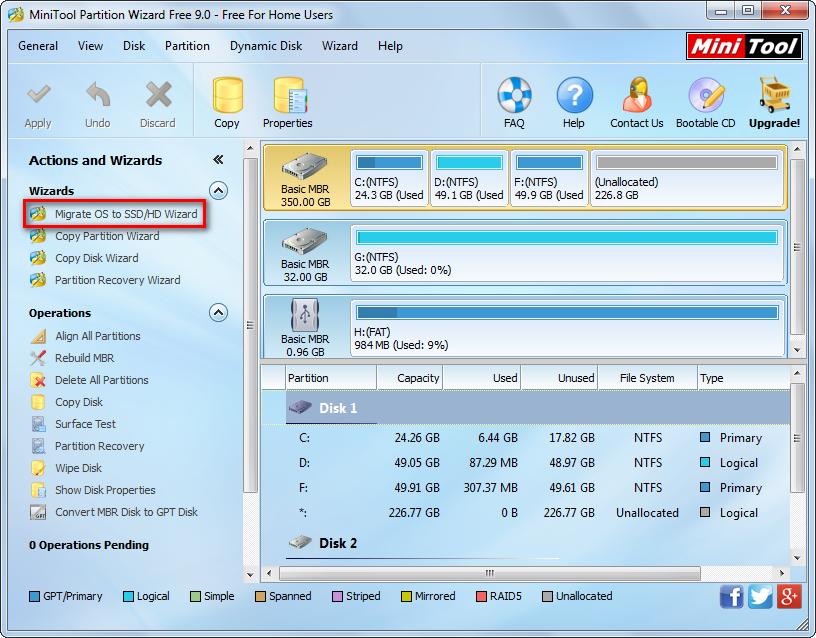Select the D: row 49.05 GB
Screen dimensions: 816x638
click(x=526, y=463)
